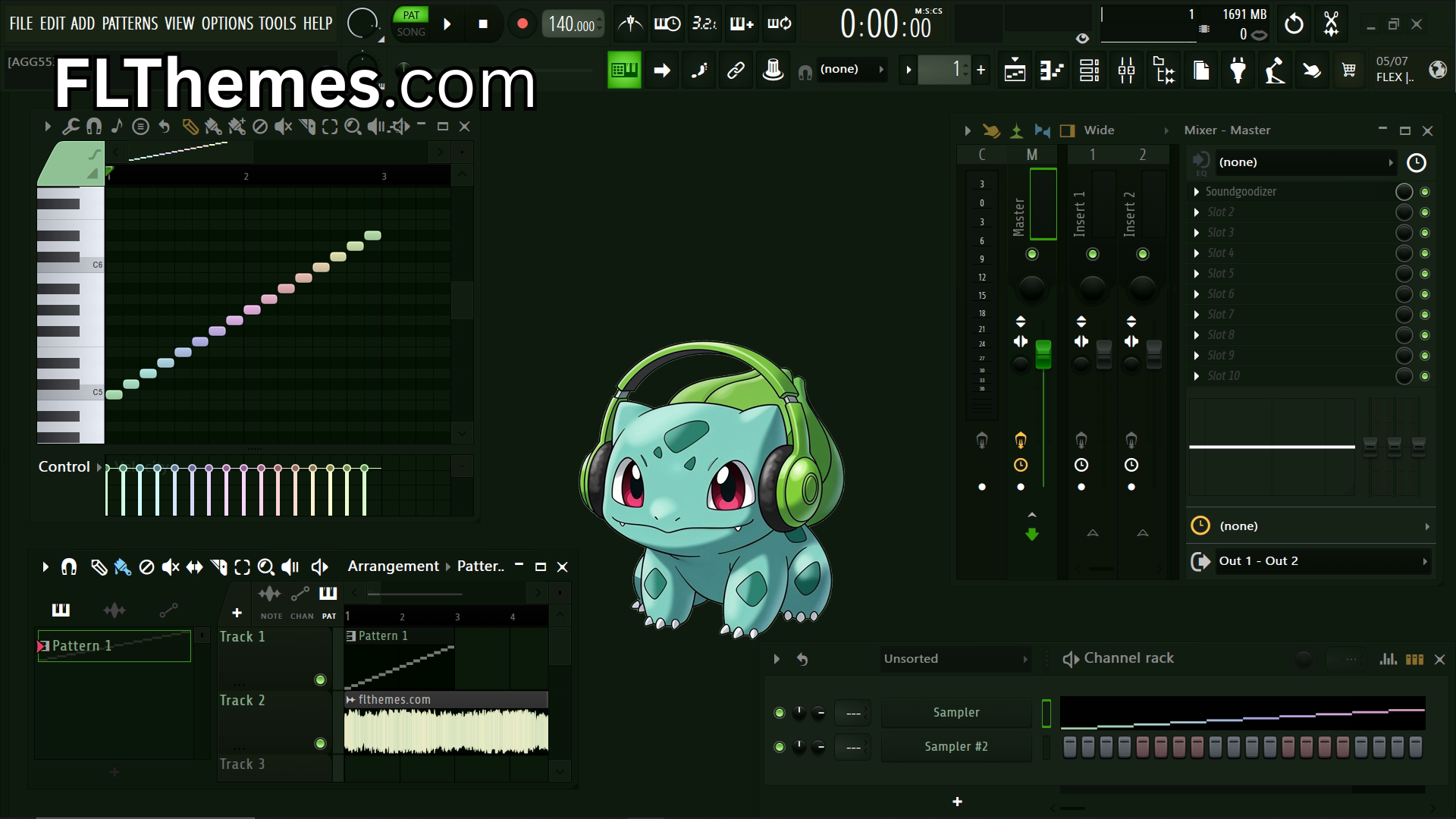1456x819 pixels.
Task: Open the EDIT menu
Action: tap(52, 24)
